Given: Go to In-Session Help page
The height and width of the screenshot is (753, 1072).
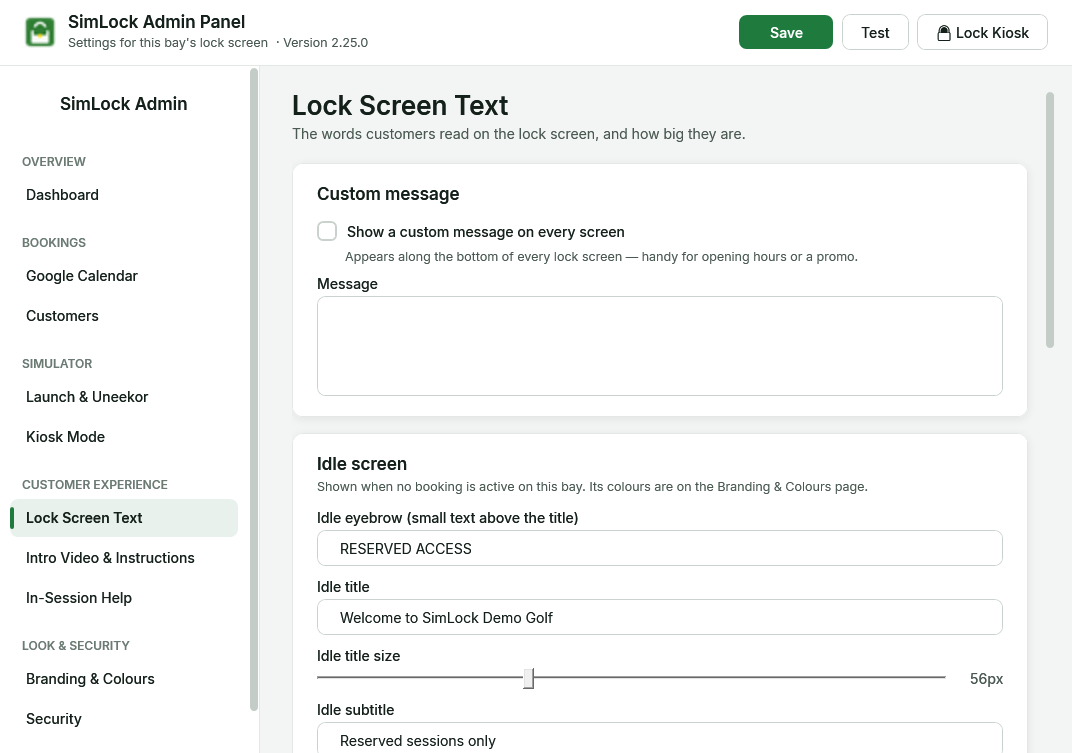Looking at the screenshot, I should pyautogui.click(x=124, y=598).
